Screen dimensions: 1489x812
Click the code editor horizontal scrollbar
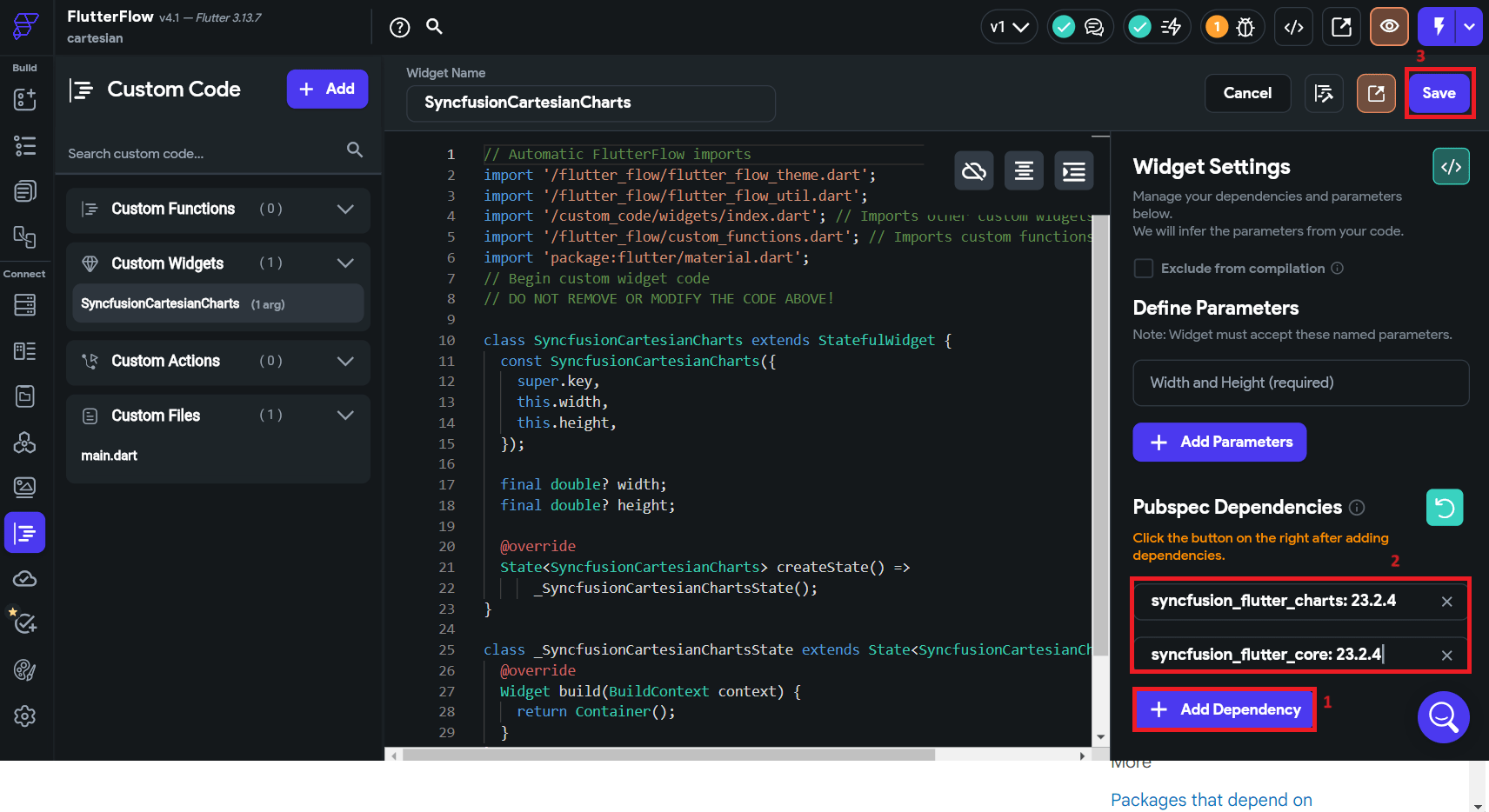click(668, 755)
